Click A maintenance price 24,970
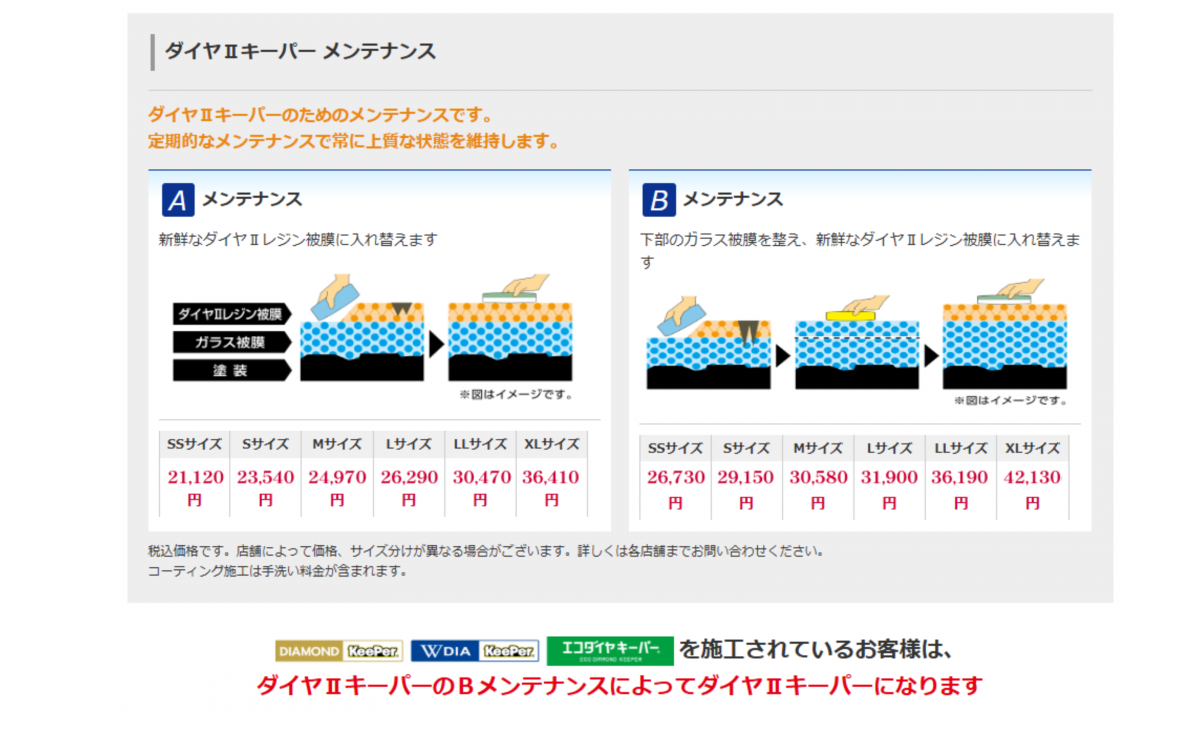The image size is (1200, 755). (337, 478)
